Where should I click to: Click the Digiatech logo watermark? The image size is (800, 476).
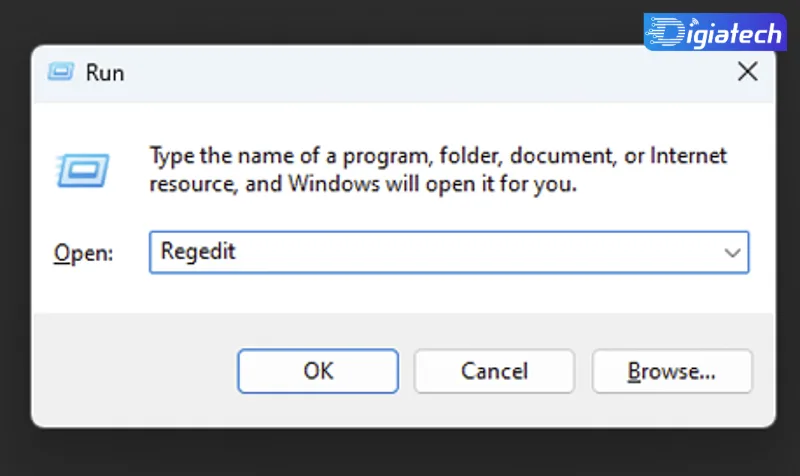tap(715, 32)
